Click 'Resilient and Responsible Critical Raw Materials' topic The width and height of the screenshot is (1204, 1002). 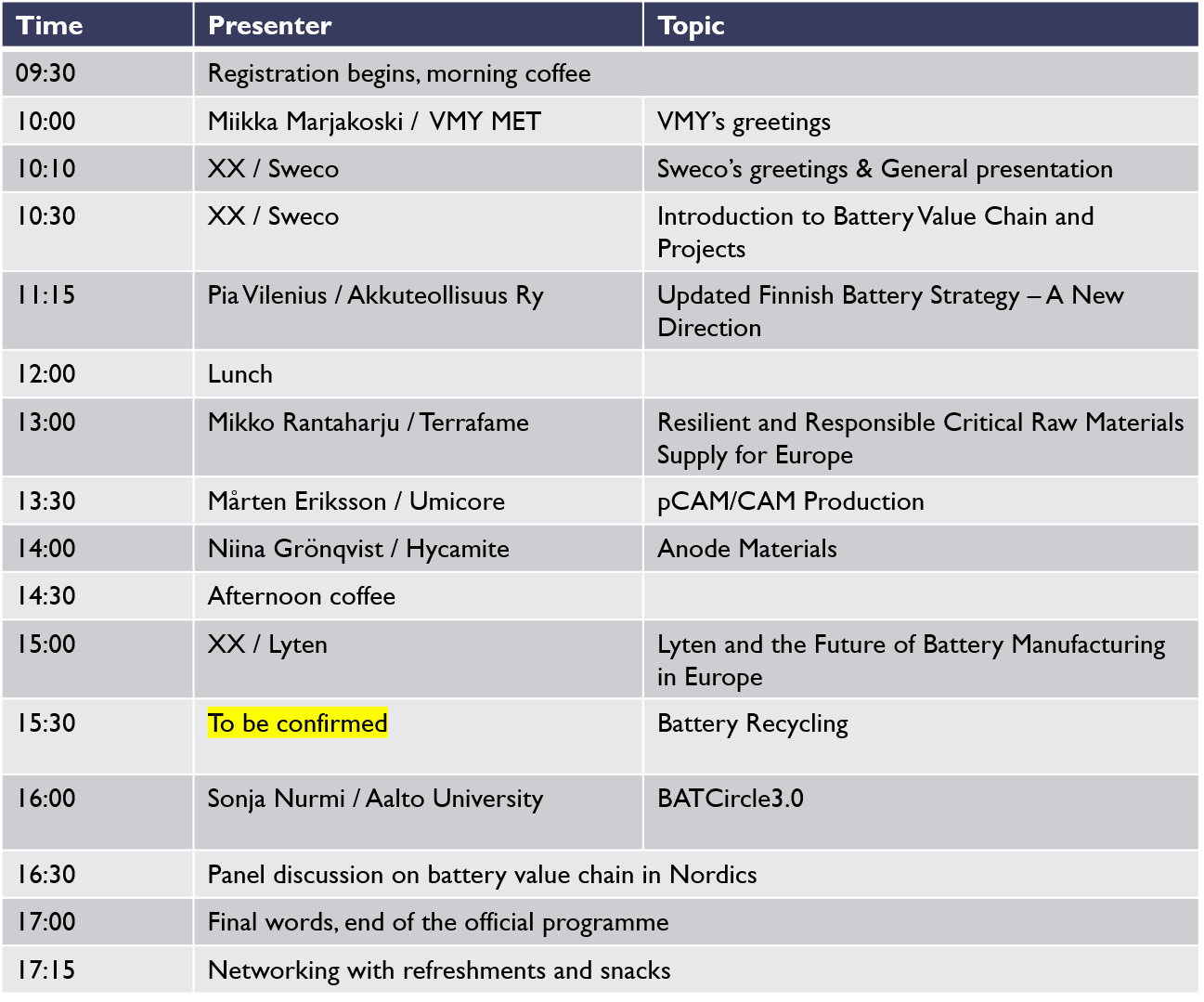[x=920, y=438]
